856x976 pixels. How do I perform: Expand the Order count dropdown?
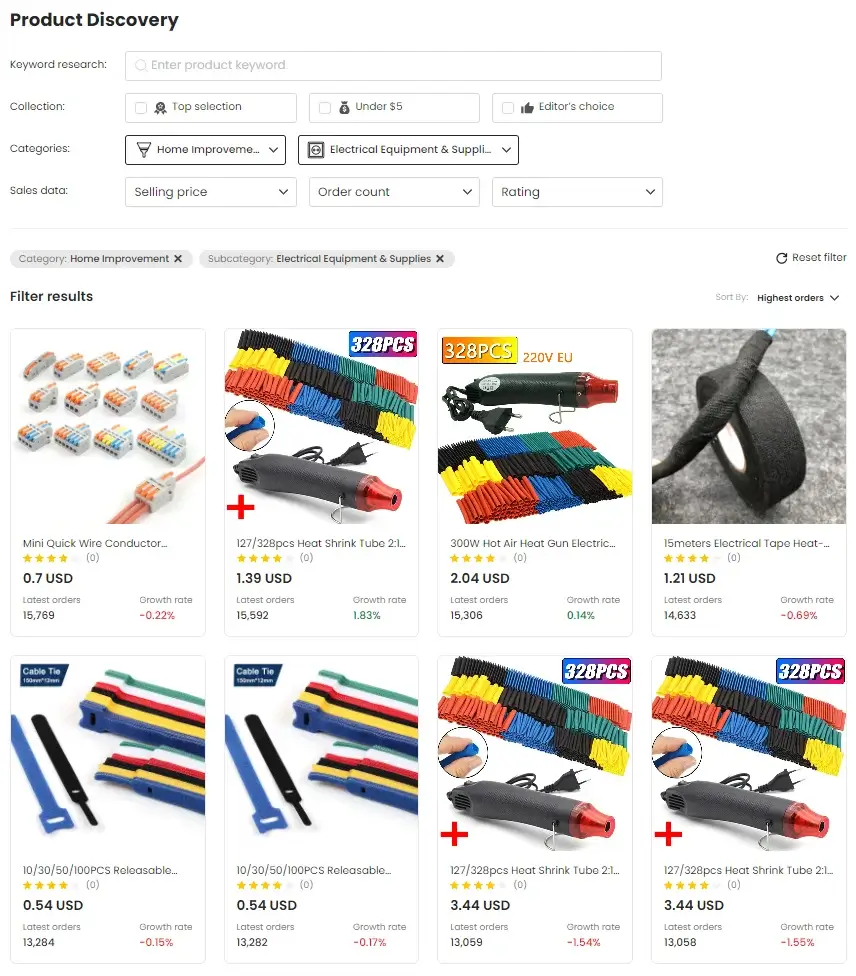pos(394,192)
